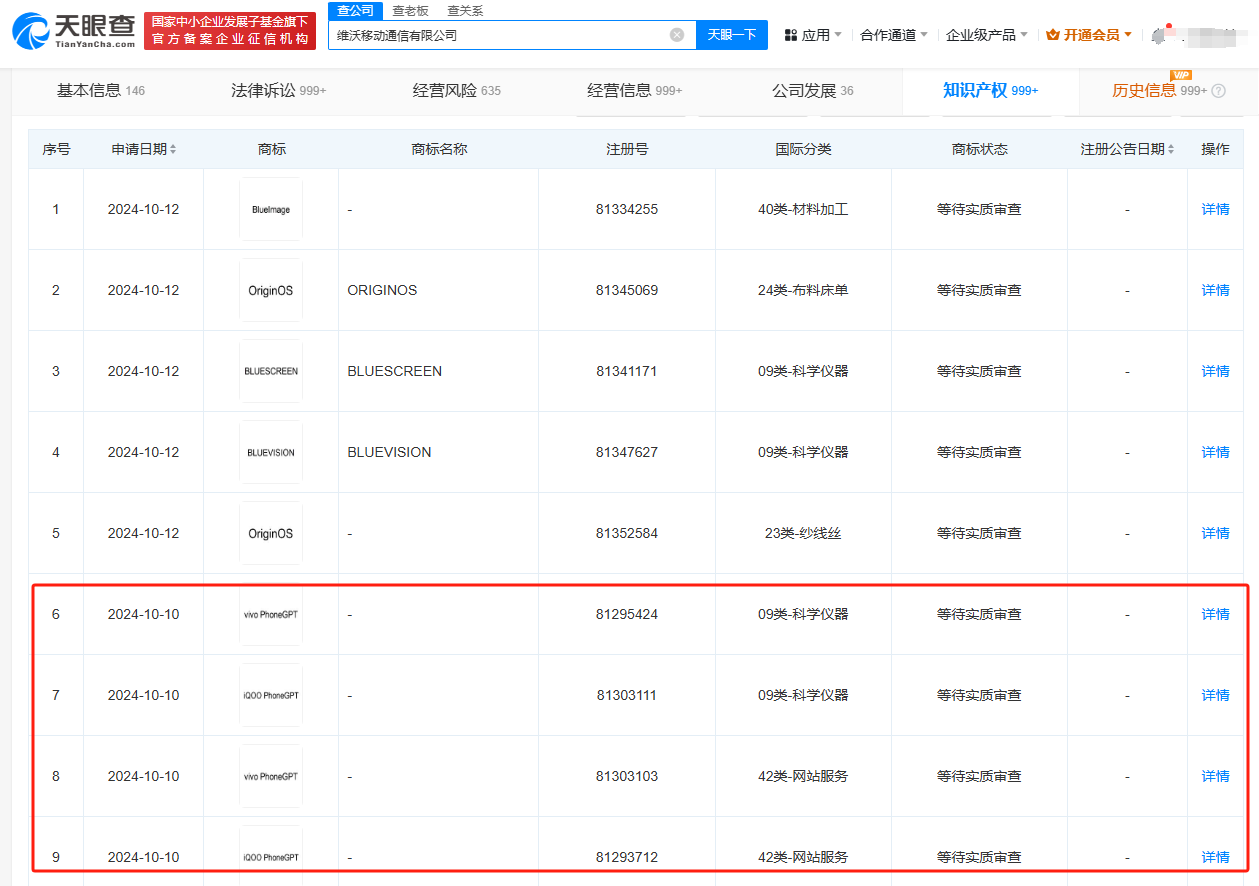Open 详情 for registration 81303111

pos(1215,695)
